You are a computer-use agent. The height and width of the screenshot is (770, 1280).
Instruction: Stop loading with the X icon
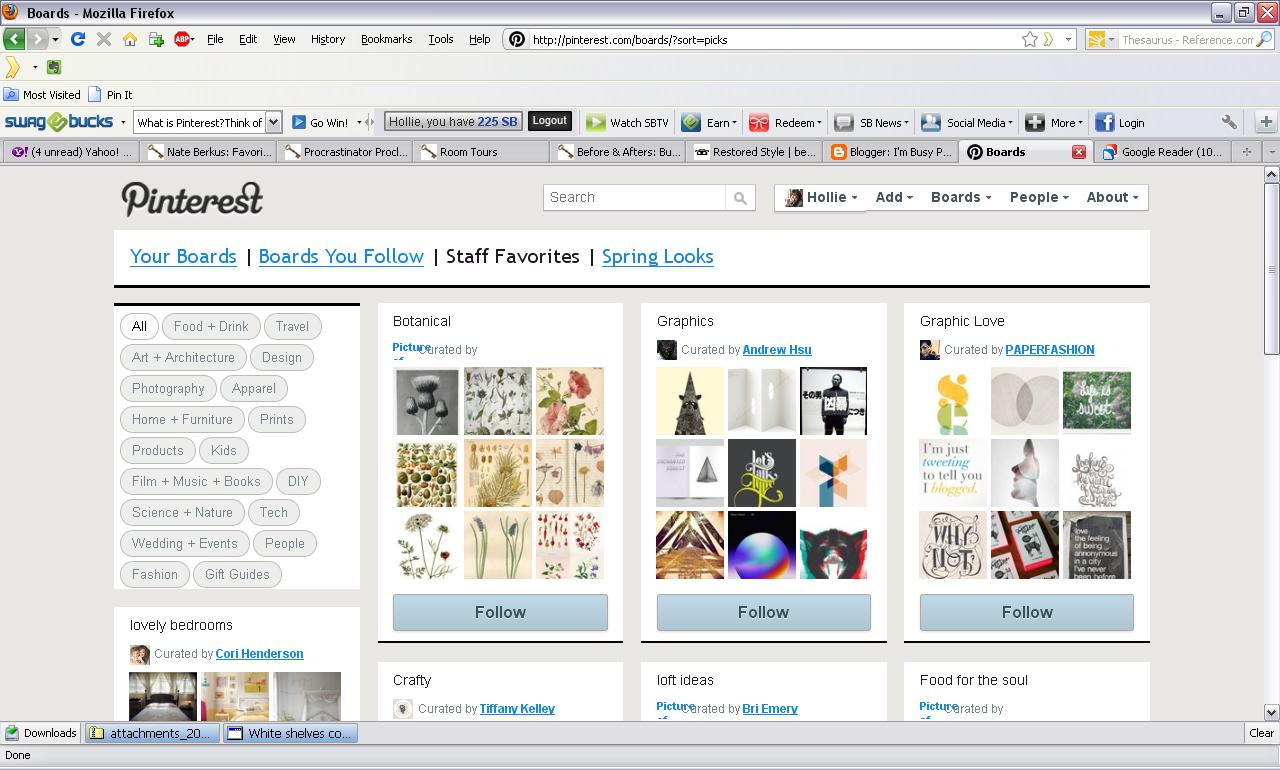pos(103,39)
